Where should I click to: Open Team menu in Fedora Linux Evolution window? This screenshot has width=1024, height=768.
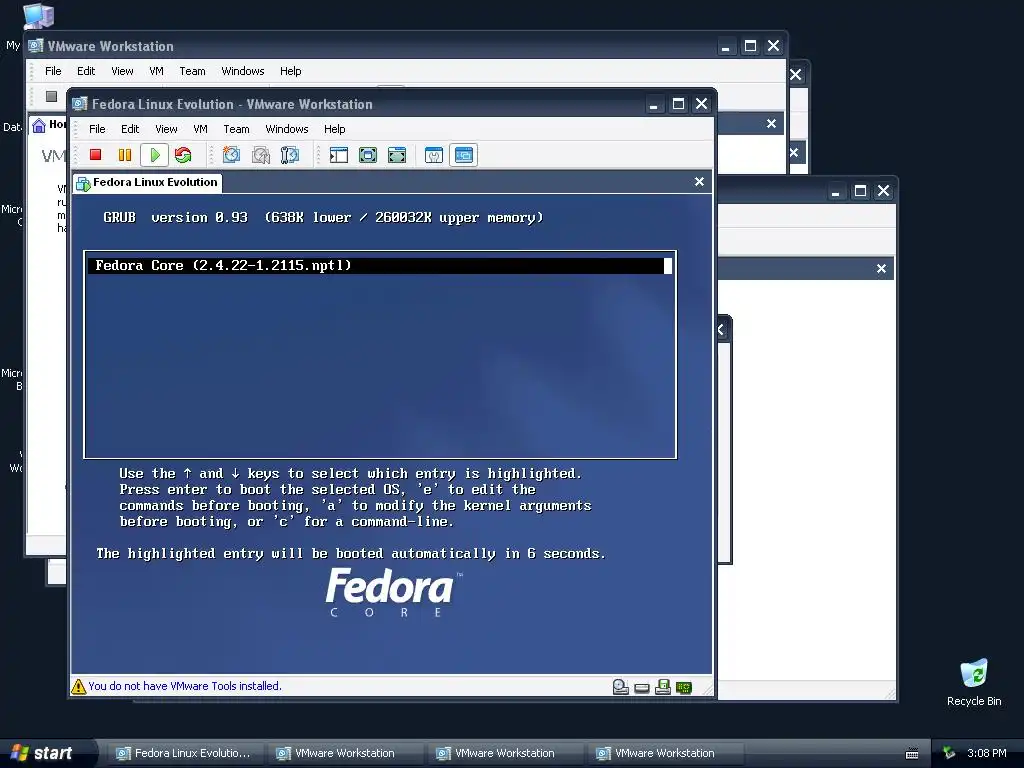coord(236,129)
